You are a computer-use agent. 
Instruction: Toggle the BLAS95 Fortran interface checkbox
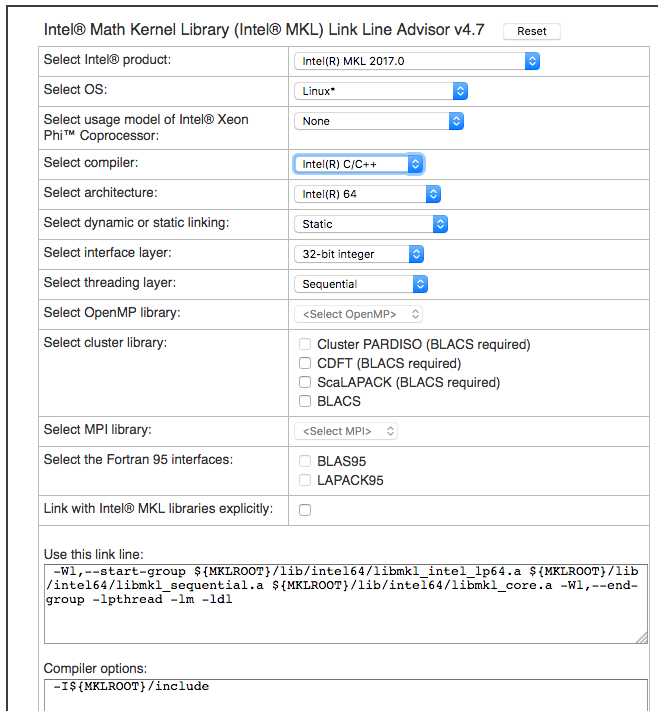tap(306, 462)
